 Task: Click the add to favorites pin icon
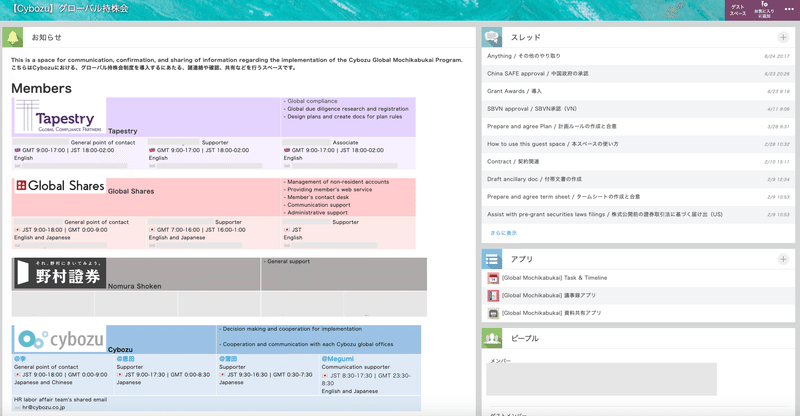pyautogui.click(x=764, y=10)
